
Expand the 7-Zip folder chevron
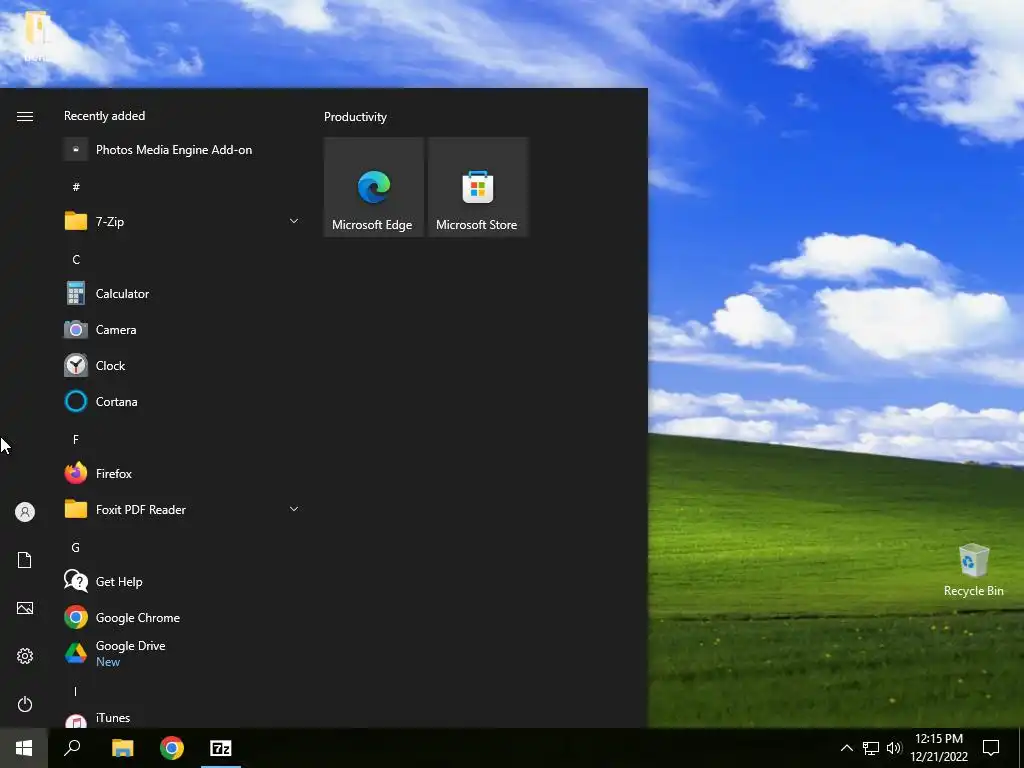[294, 221]
